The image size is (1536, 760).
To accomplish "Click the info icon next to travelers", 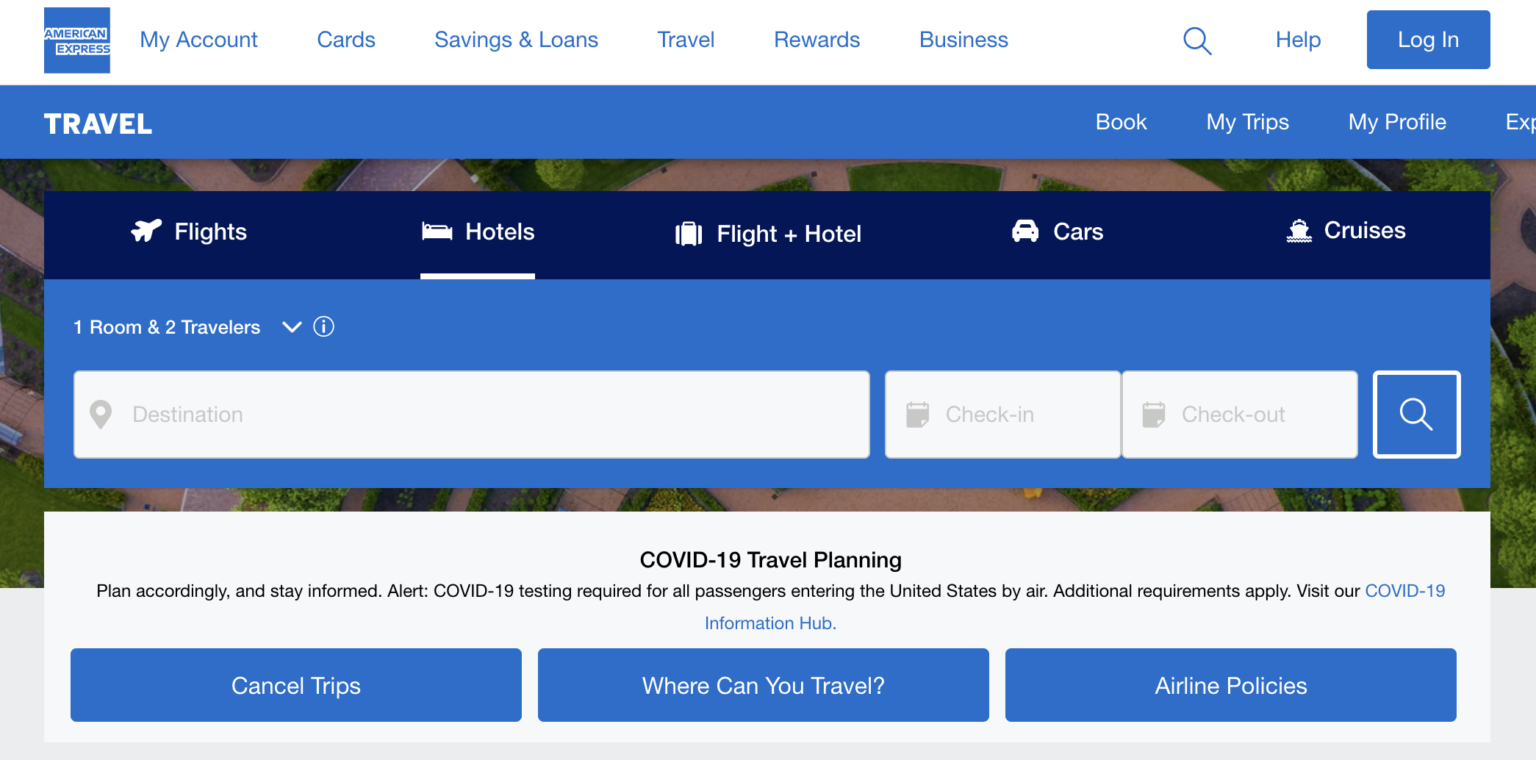I will pos(323,327).
